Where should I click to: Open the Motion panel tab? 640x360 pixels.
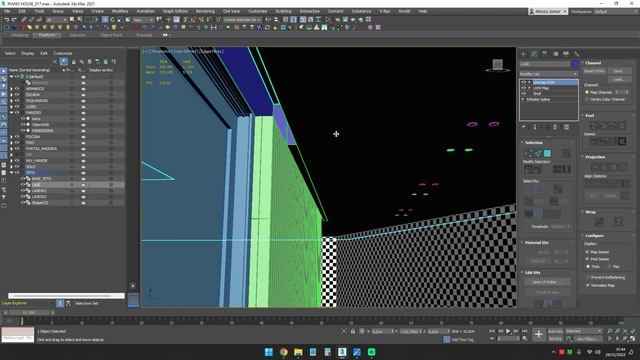(555, 54)
